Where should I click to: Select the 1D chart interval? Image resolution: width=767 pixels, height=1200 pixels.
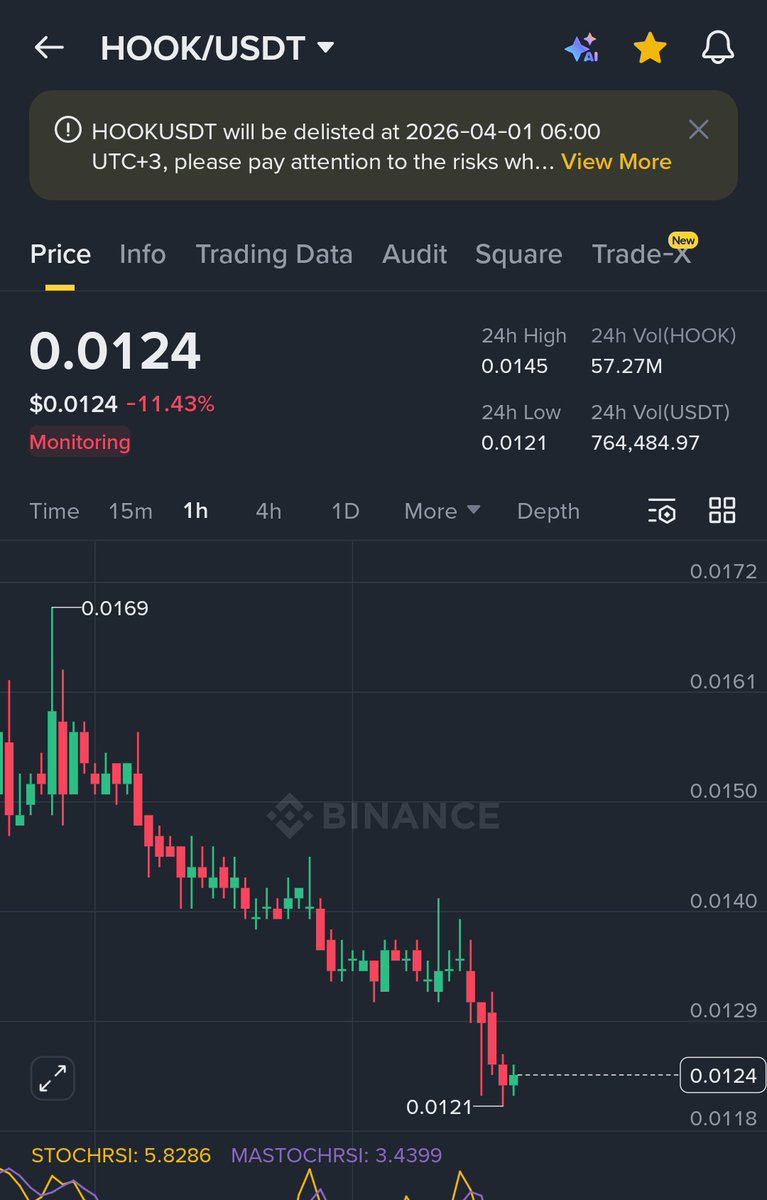(345, 511)
